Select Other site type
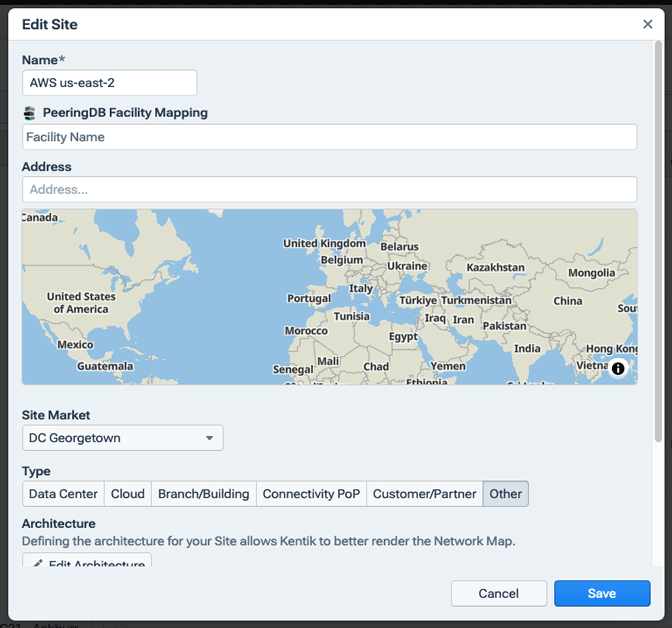Viewport: 672px width, 628px height. pos(506,494)
